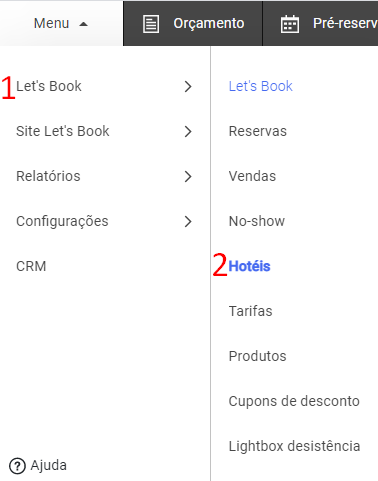The width and height of the screenshot is (378, 481).
Task: Click the Ajuda question mark icon
Action: (x=17, y=466)
